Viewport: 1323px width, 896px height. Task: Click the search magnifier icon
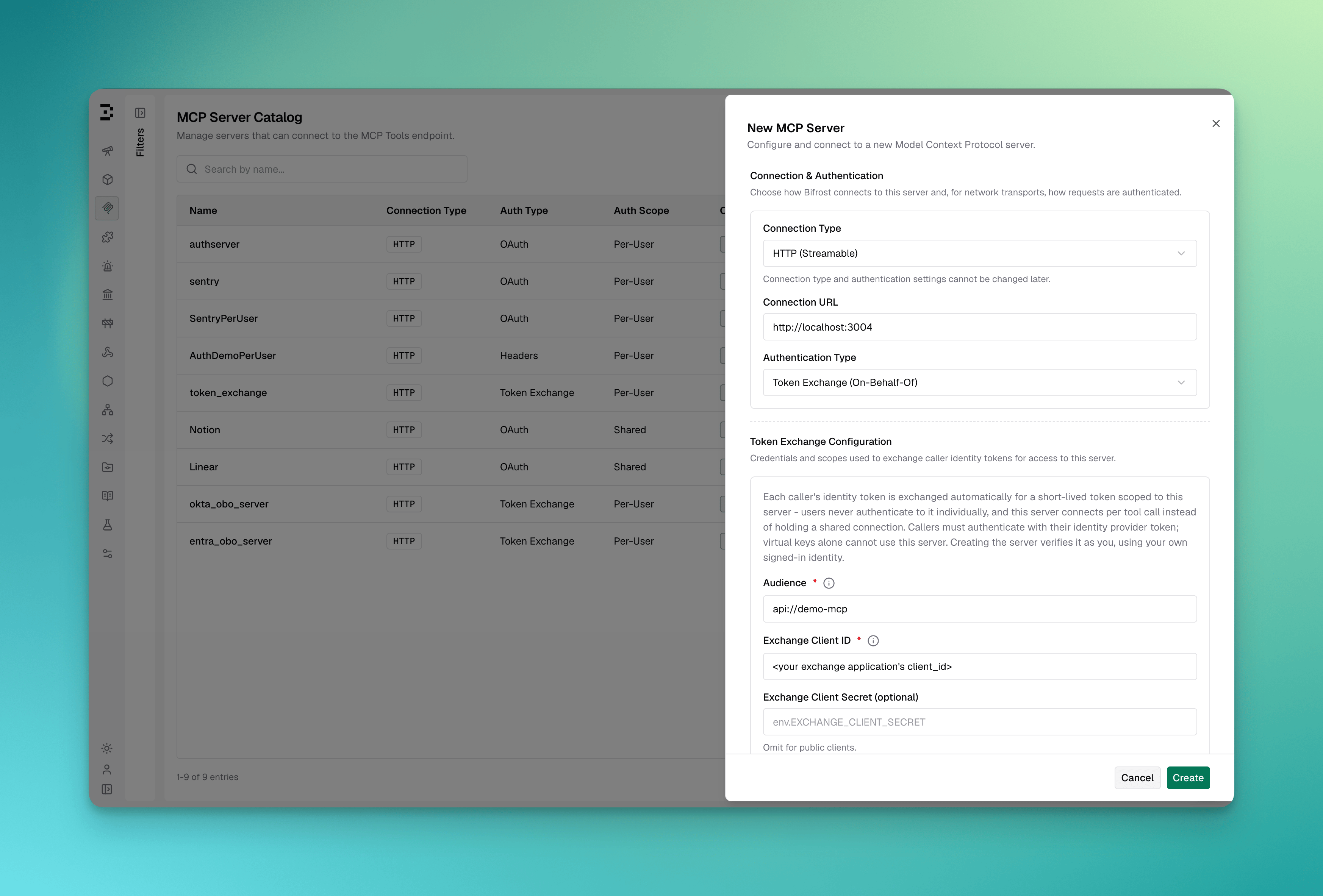click(192, 169)
